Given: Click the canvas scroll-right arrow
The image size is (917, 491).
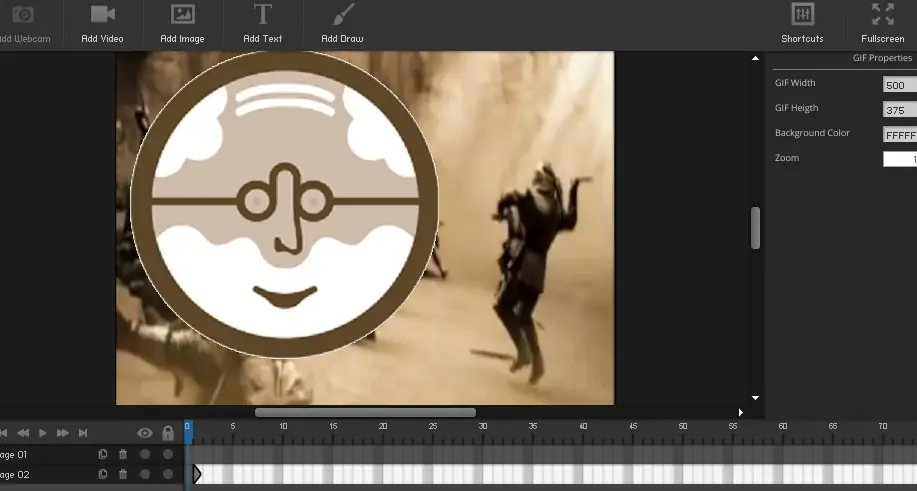Looking at the screenshot, I should pos(740,413).
